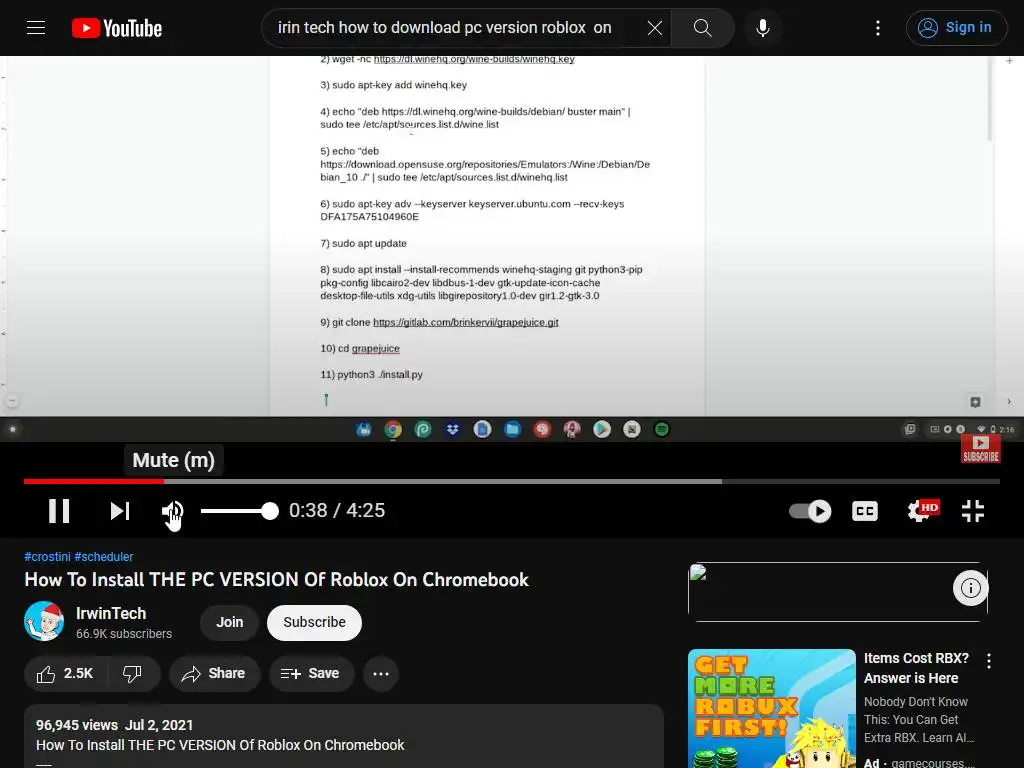The height and width of the screenshot is (768, 1024).
Task: Exit full screen mode
Action: pos(972,511)
